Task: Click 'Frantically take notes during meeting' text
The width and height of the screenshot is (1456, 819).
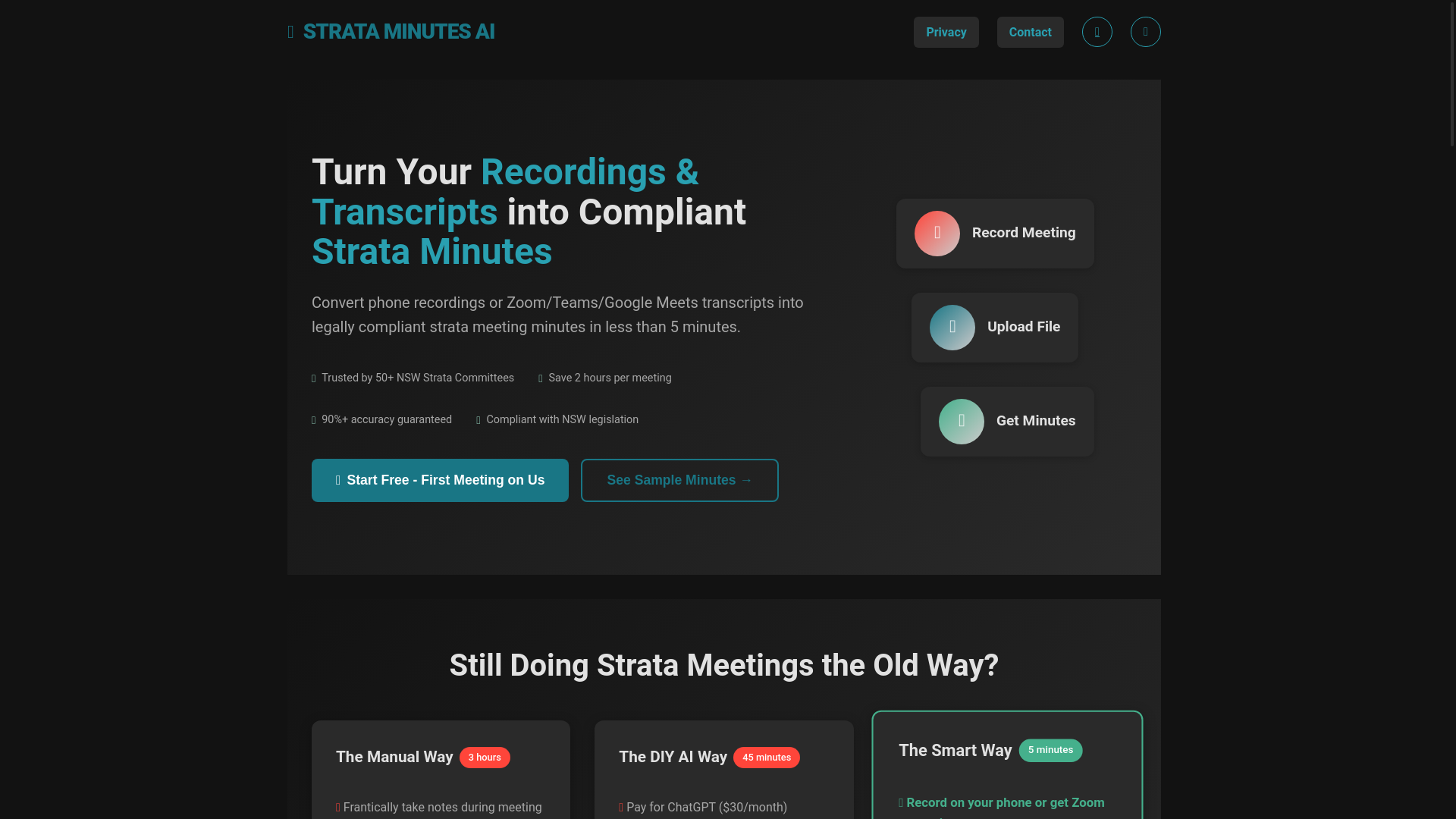Action: pos(443,808)
